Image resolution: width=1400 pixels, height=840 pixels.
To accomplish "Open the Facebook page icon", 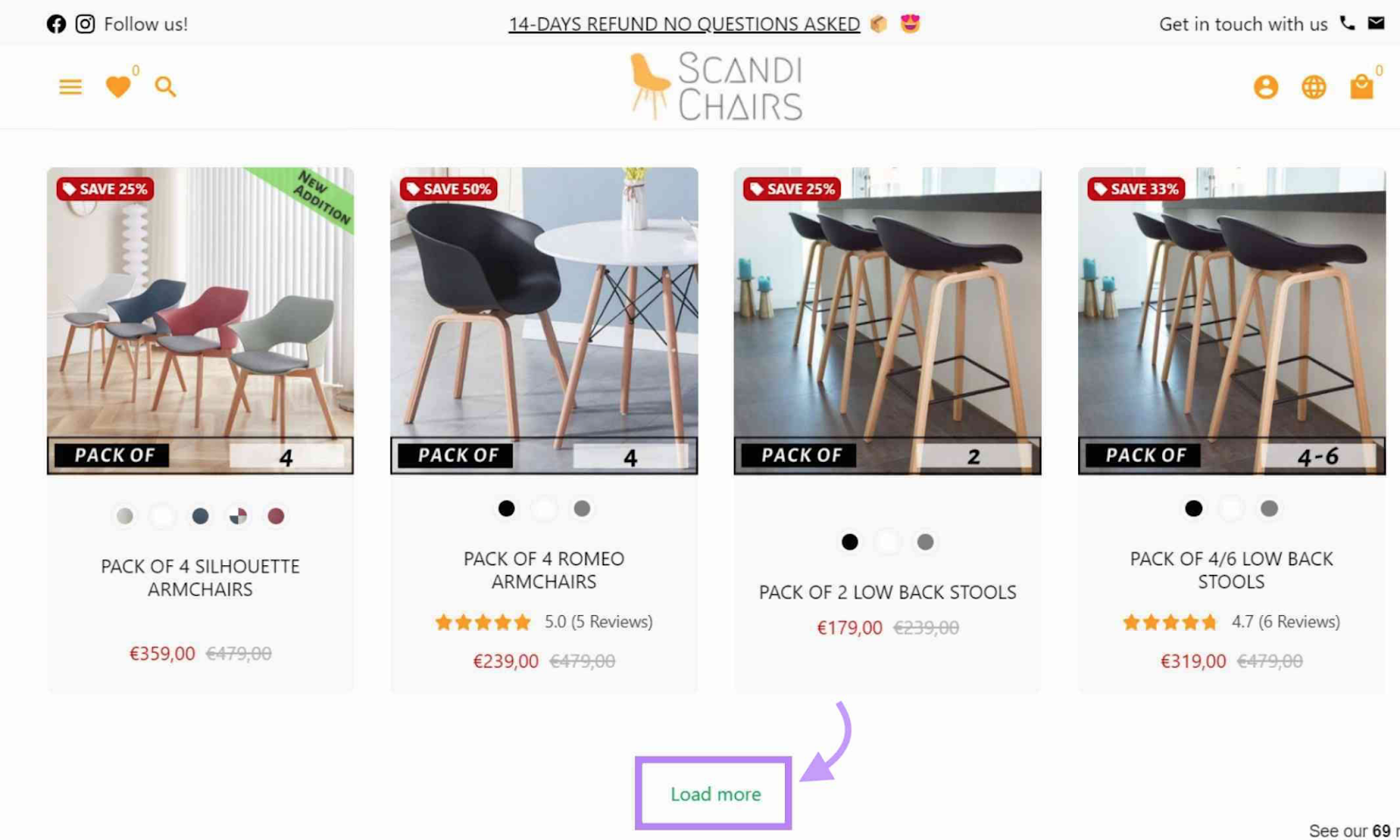I will pos(56,24).
